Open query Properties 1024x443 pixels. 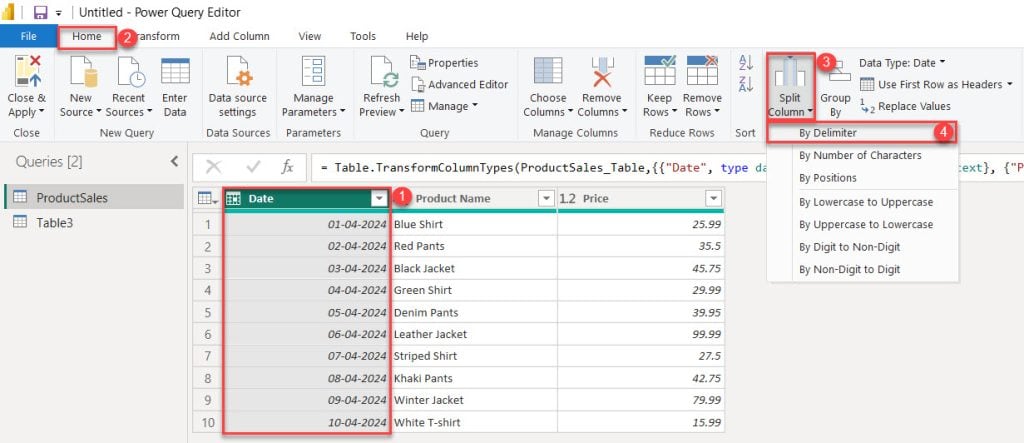click(x=444, y=63)
